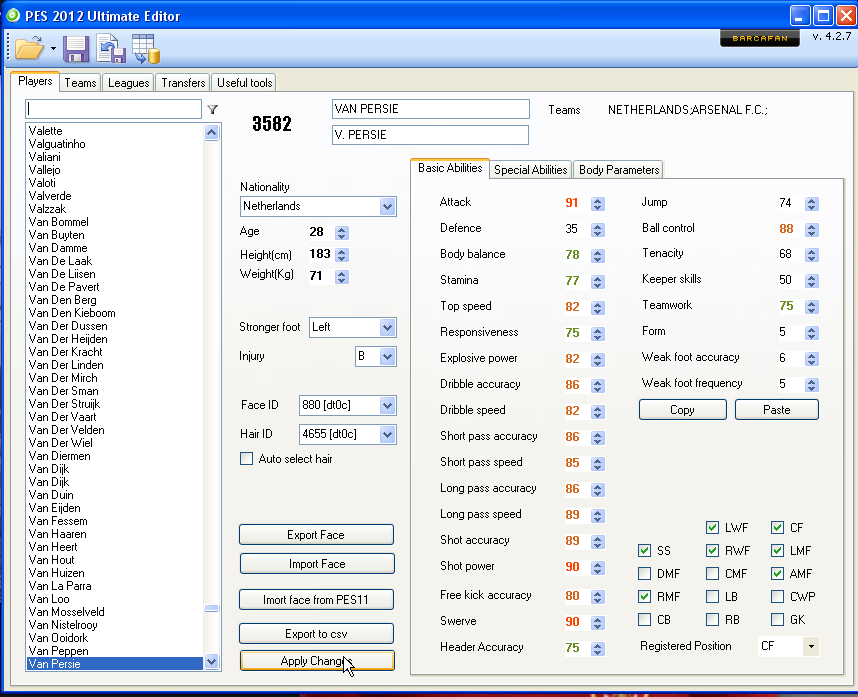Expand the Injury dropdown
The height and width of the screenshot is (697, 858).
point(387,357)
